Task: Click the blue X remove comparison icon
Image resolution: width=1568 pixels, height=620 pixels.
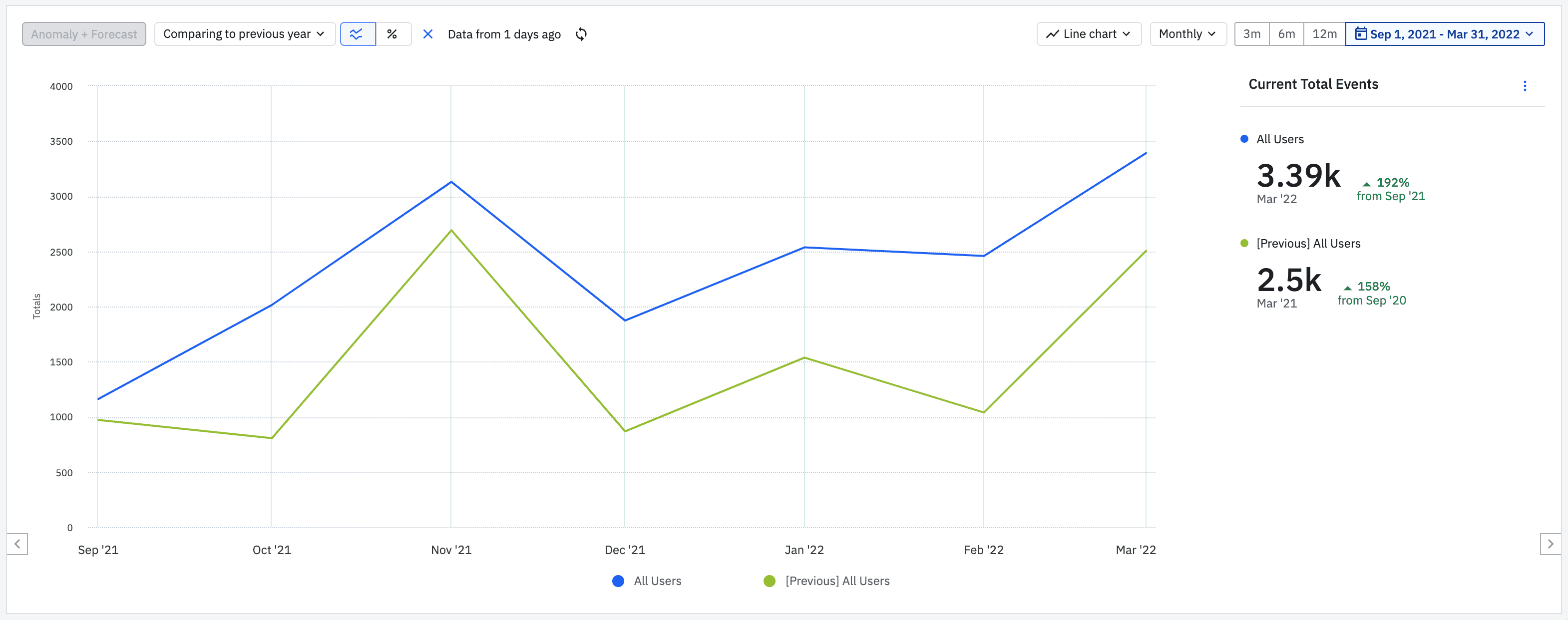Action: (428, 34)
